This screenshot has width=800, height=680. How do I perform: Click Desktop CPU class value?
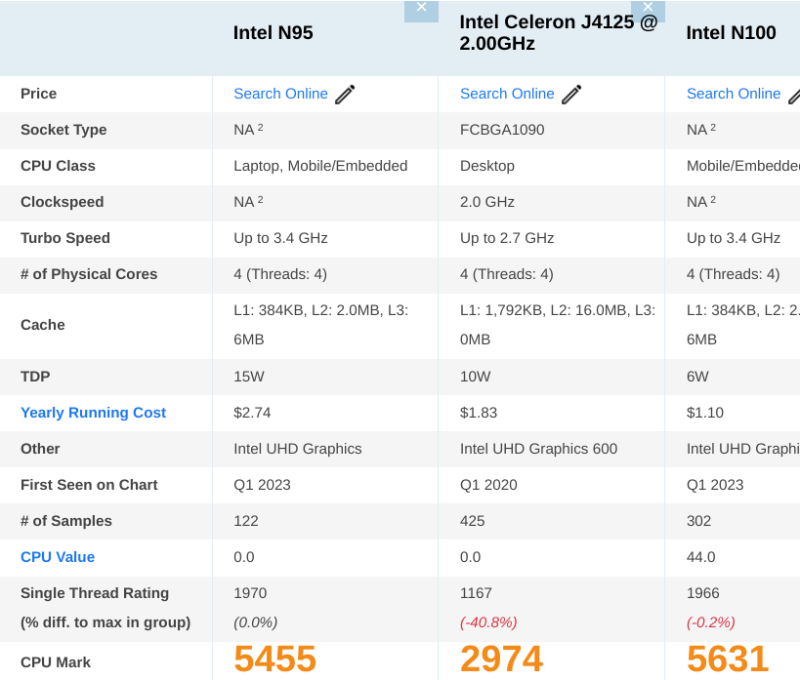(x=487, y=166)
